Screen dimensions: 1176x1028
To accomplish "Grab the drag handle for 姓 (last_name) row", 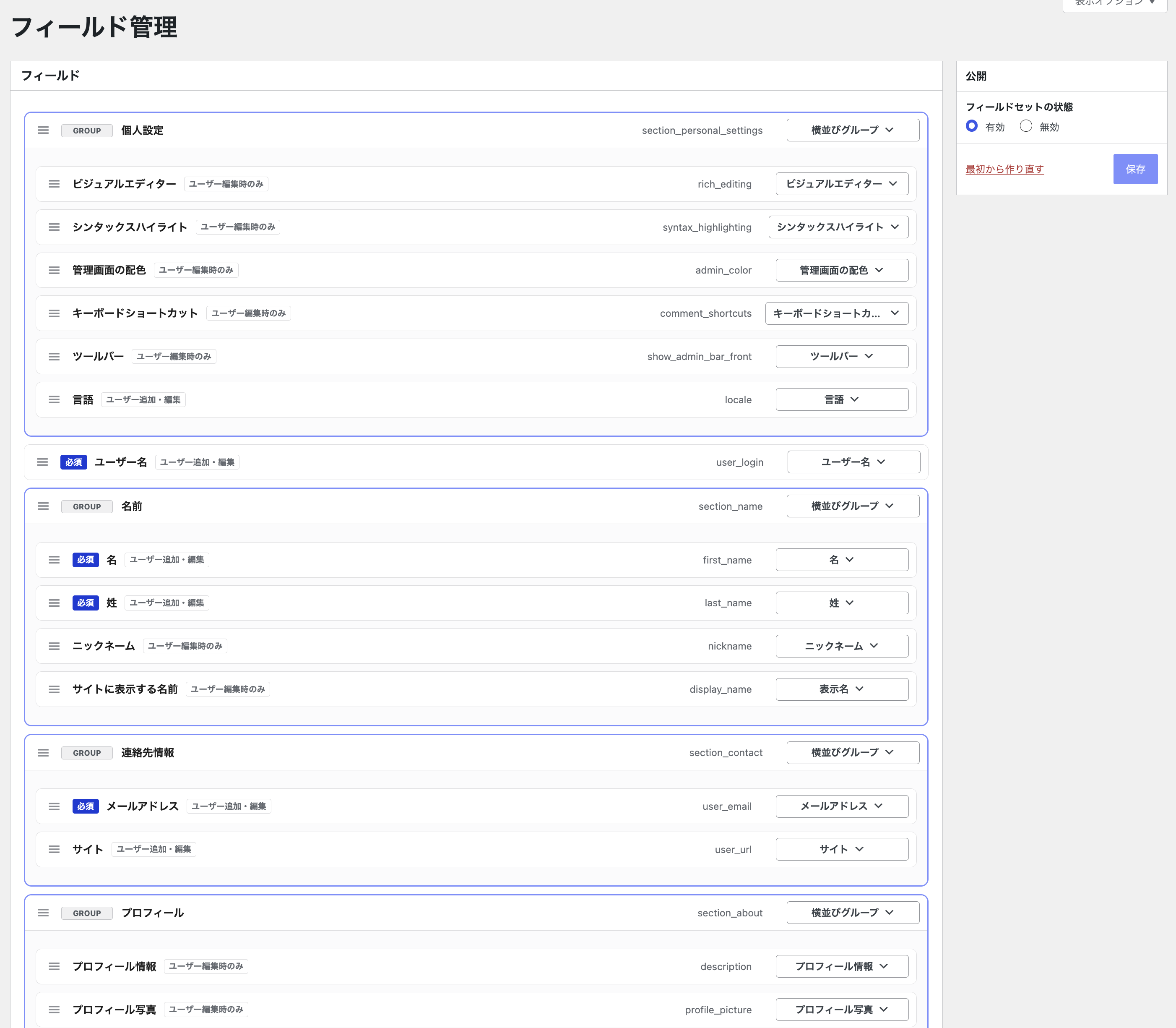I will [54, 603].
